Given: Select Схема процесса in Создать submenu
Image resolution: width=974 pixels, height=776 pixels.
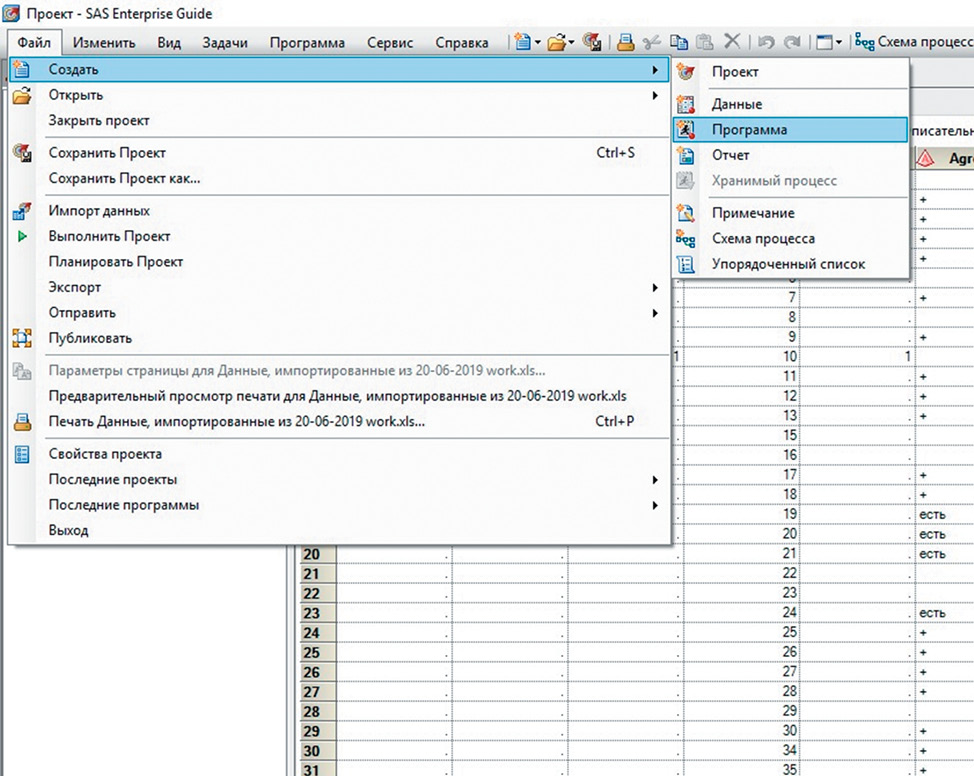Looking at the screenshot, I should (x=763, y=238).
